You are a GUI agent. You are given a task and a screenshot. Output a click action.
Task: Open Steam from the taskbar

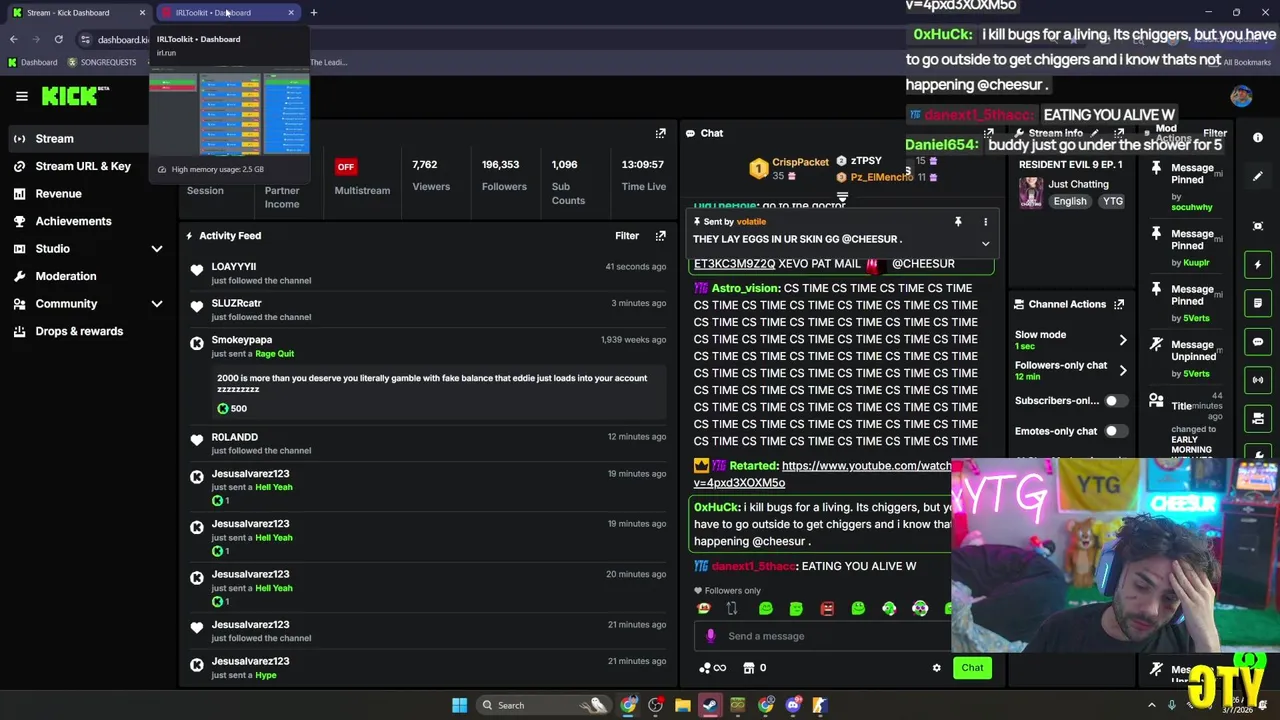(709, 705)
